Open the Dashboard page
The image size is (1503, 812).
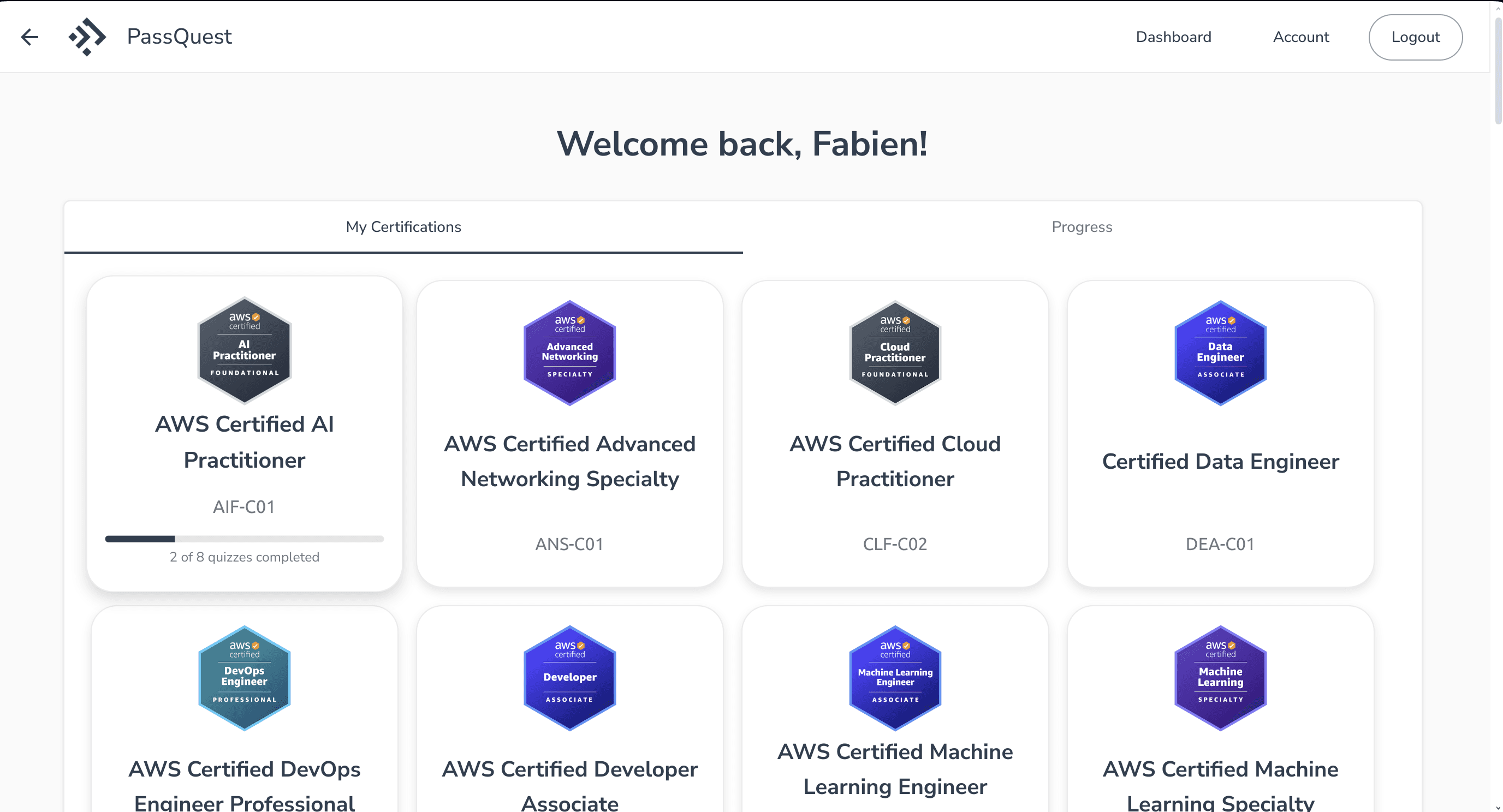point(1173,36)
